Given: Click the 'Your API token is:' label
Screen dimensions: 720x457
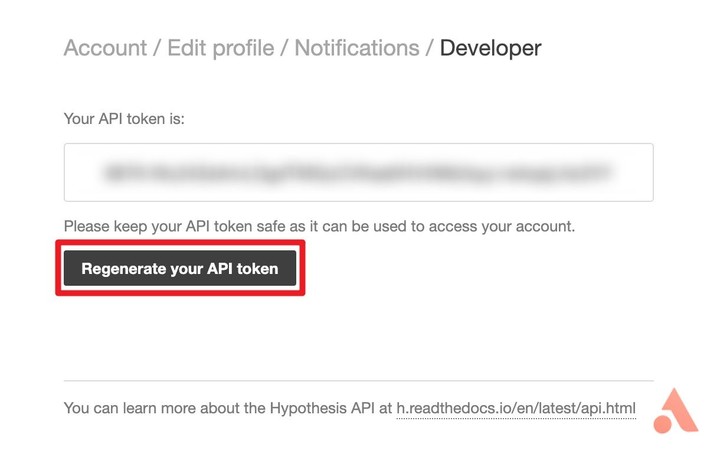Looking at the screenshot, I should click(x=124, y=119).
